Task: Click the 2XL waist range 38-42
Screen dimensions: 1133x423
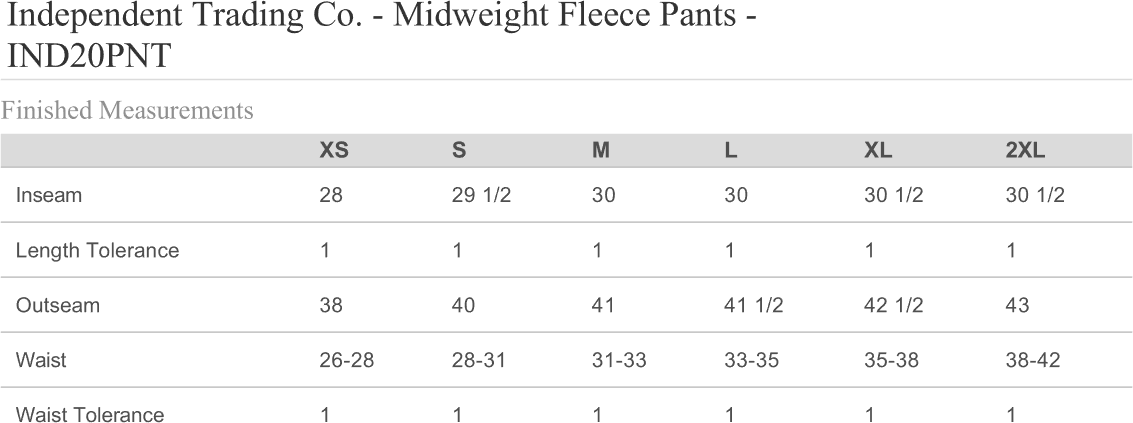Action: click(x=1033, y=361)
